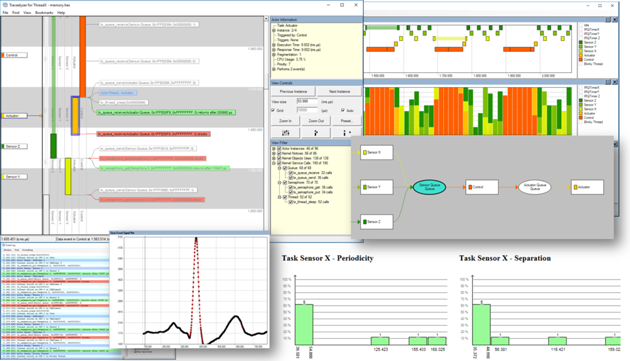Select the Actuator Queue ellipse node
Viewport: 630px width, 361px height.
[x=535, y=187]
